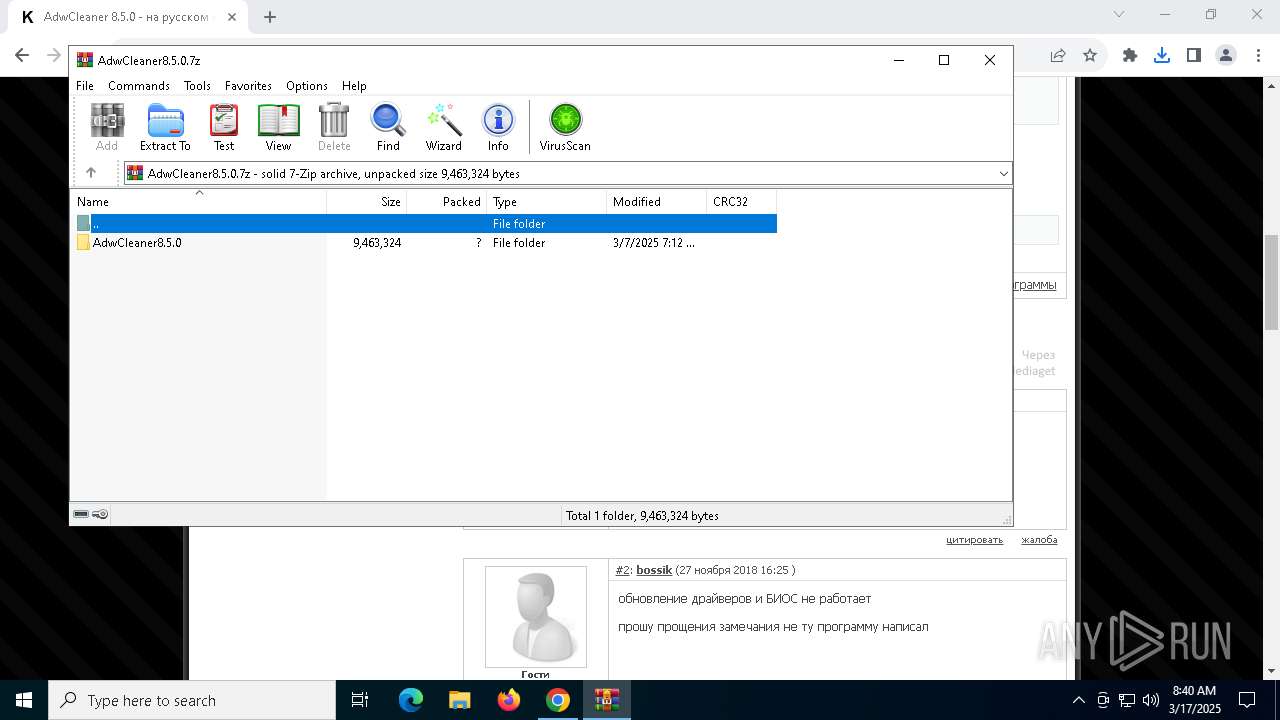Click the 'жалоба' link
The width and height of the screenshot is (1280, 720).
1039,540
